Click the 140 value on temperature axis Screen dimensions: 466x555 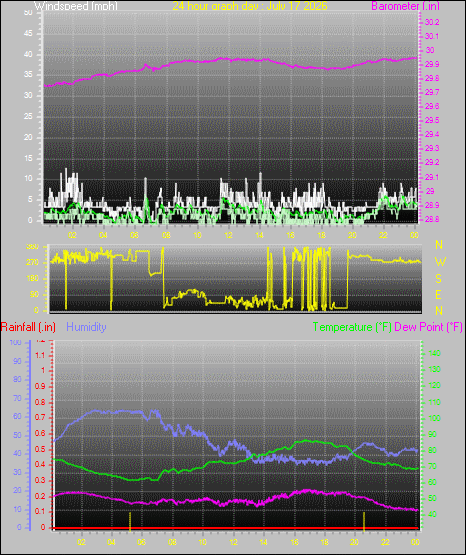click(x=435, y=353)
